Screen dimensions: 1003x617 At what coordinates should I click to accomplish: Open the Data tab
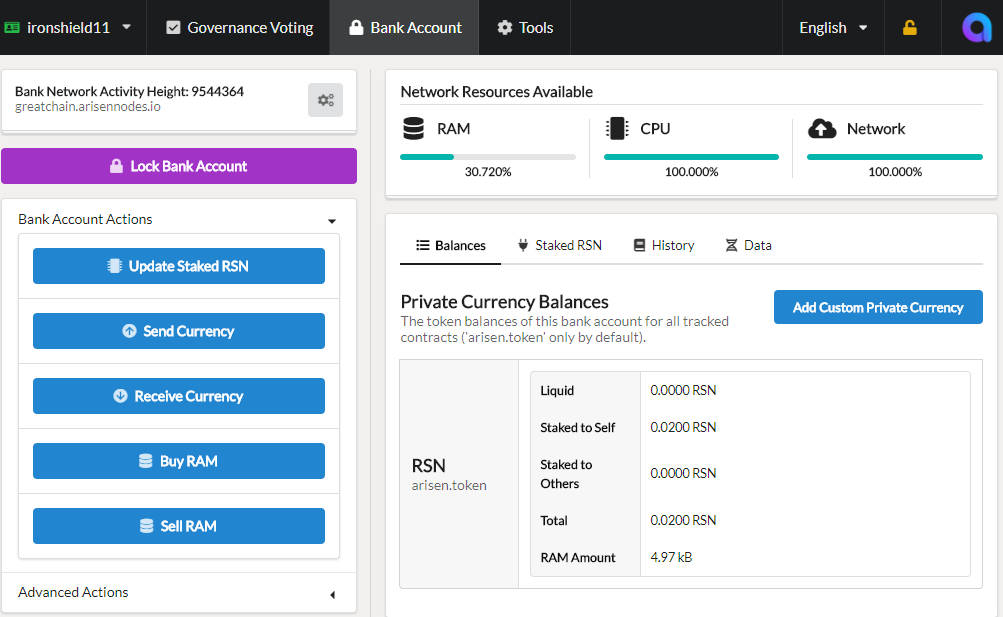coord(748,245)
